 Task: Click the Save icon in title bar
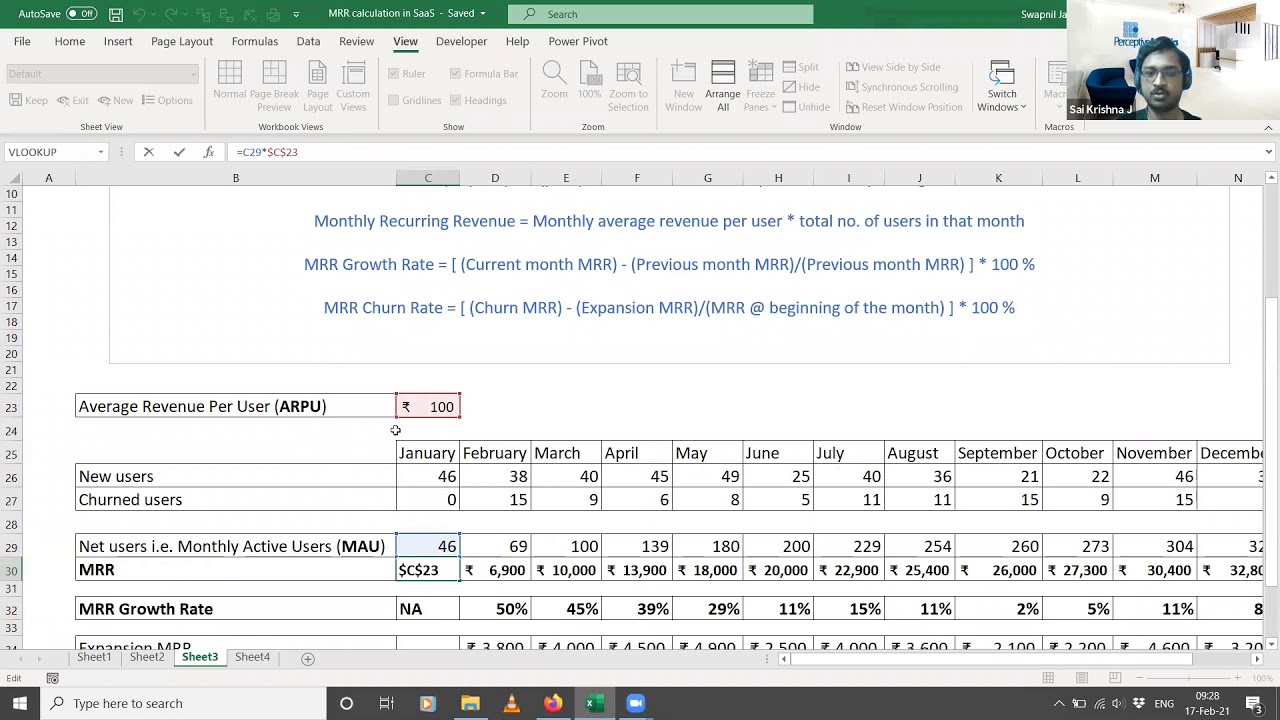[116, 14]
